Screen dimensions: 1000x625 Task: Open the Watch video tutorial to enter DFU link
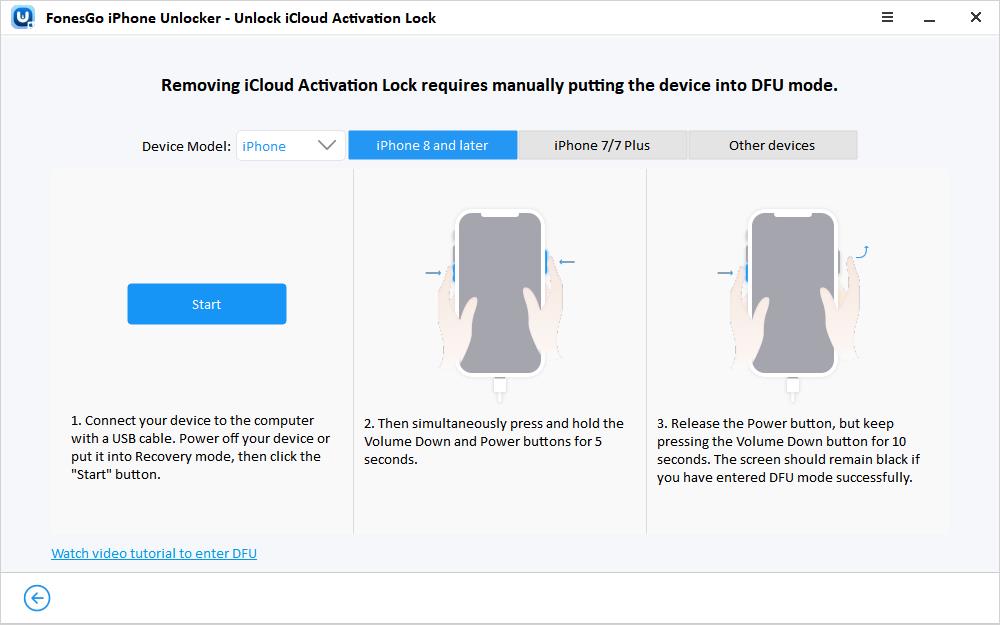tap(154, 554)
